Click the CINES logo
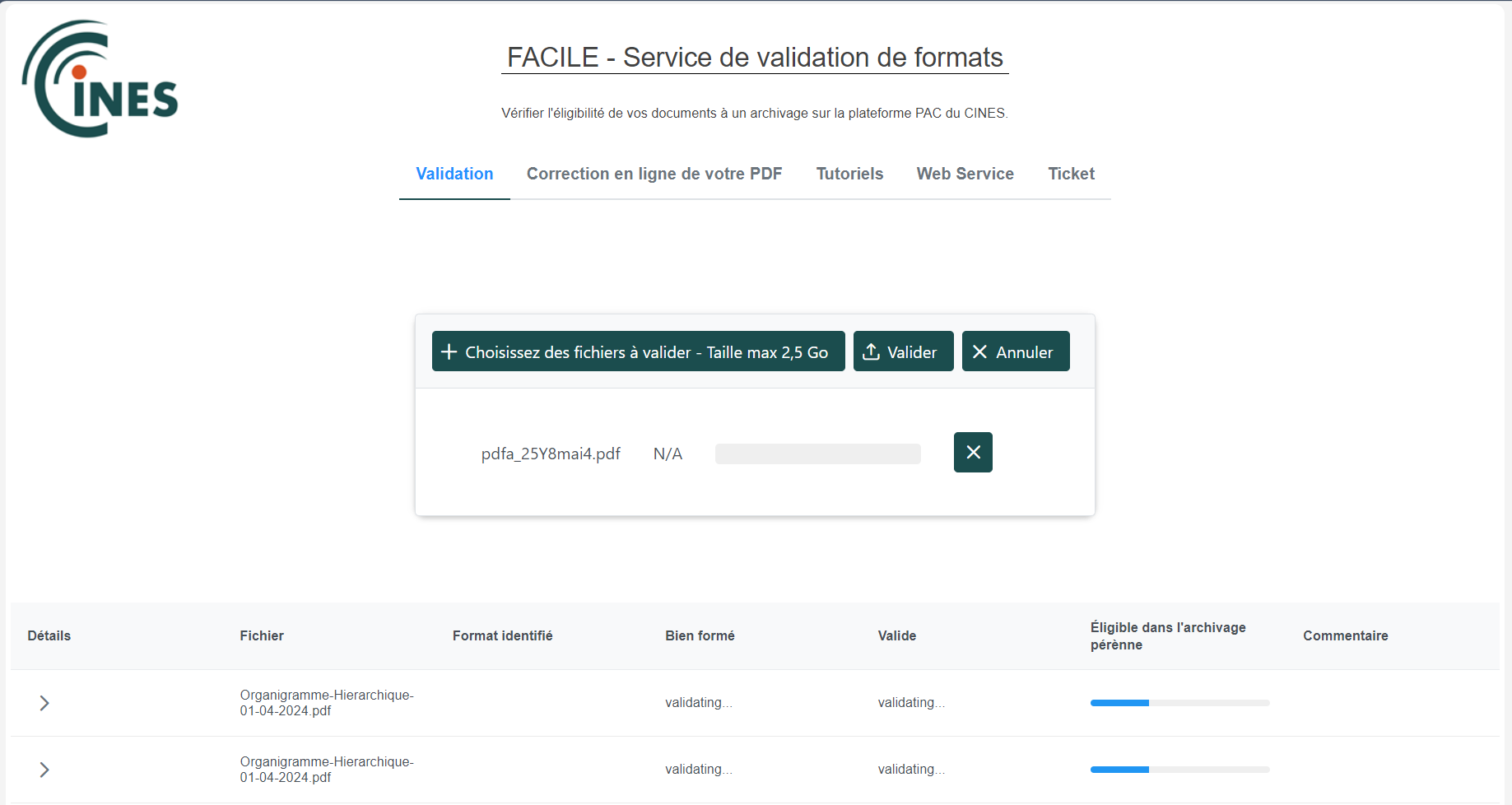1512x805 pixels. point(100,79)
